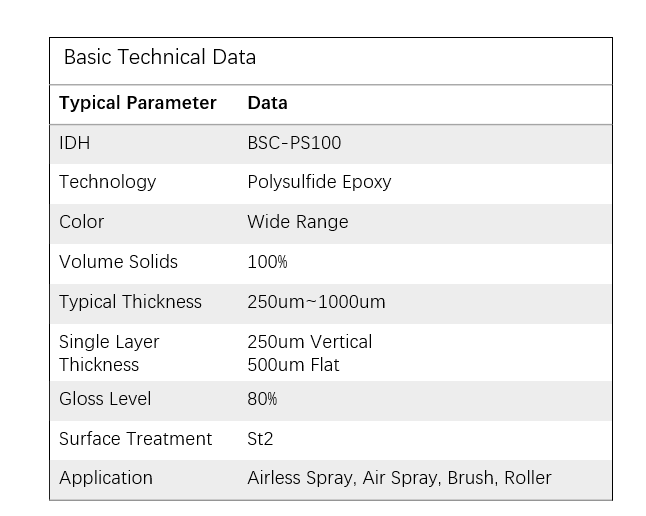
Task: Select the 80% gloss value
Action: (262, 399)
